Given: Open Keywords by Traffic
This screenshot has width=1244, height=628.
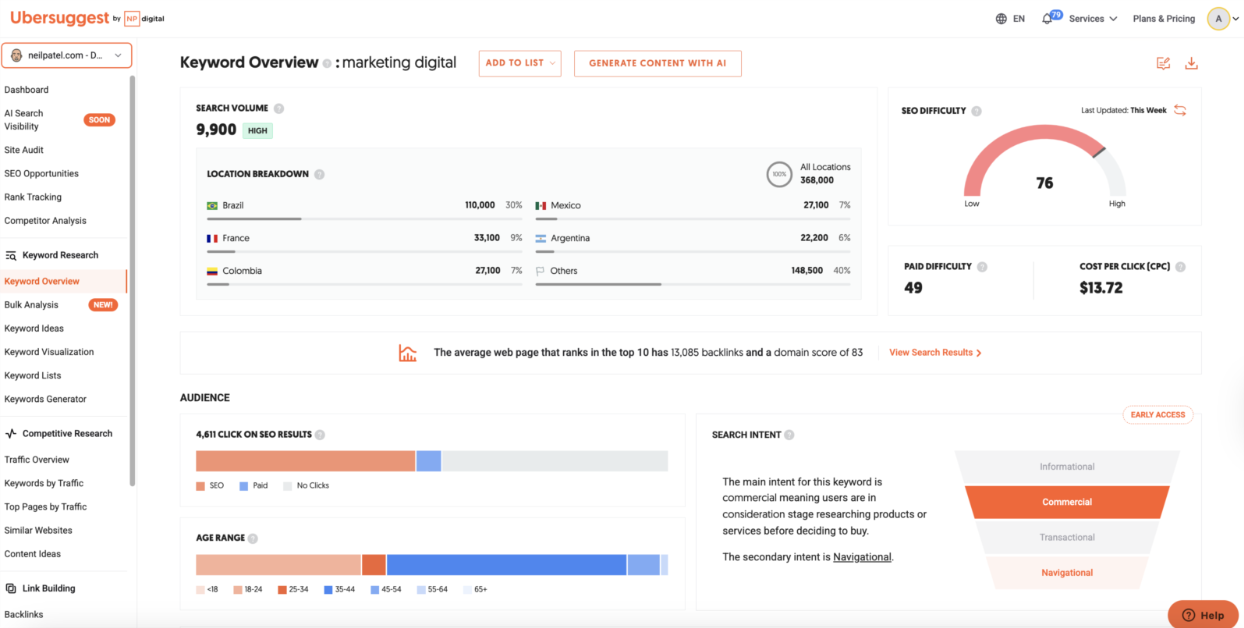Looking at the screenshot, I should pos(44,483).
